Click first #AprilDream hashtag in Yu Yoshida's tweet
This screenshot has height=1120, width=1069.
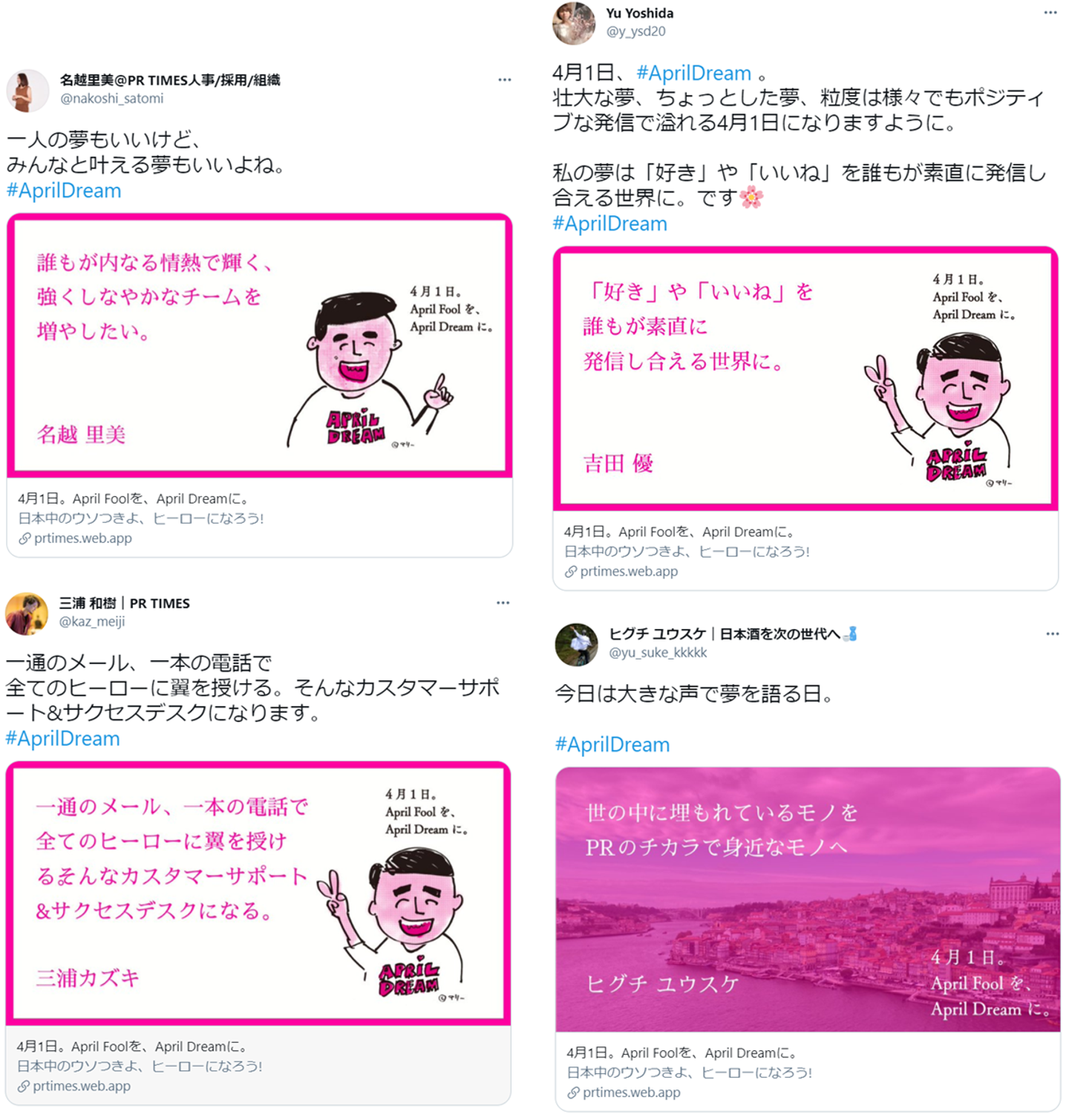coord(694,74)
